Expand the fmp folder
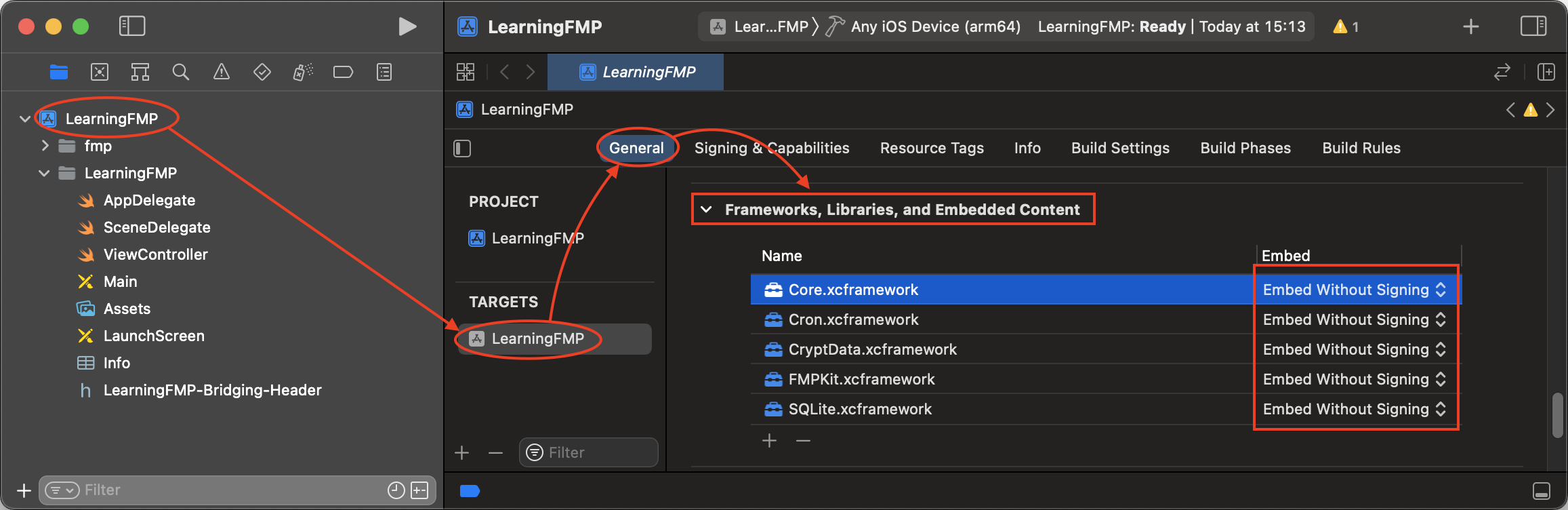The width and height of the screenshot is (1568, 510). [x=45, y=146]
